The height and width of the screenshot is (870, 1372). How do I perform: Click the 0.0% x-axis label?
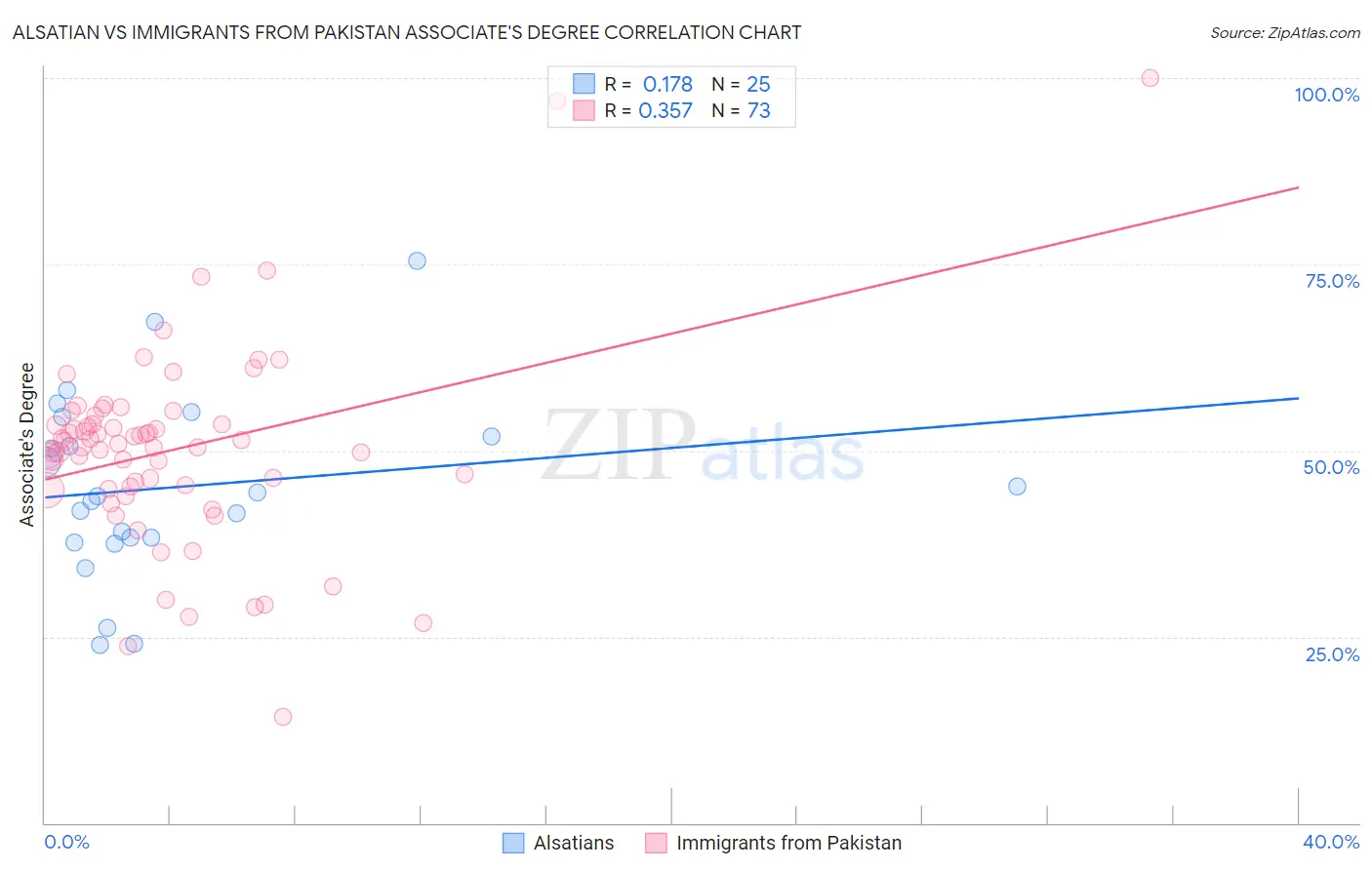67,842
